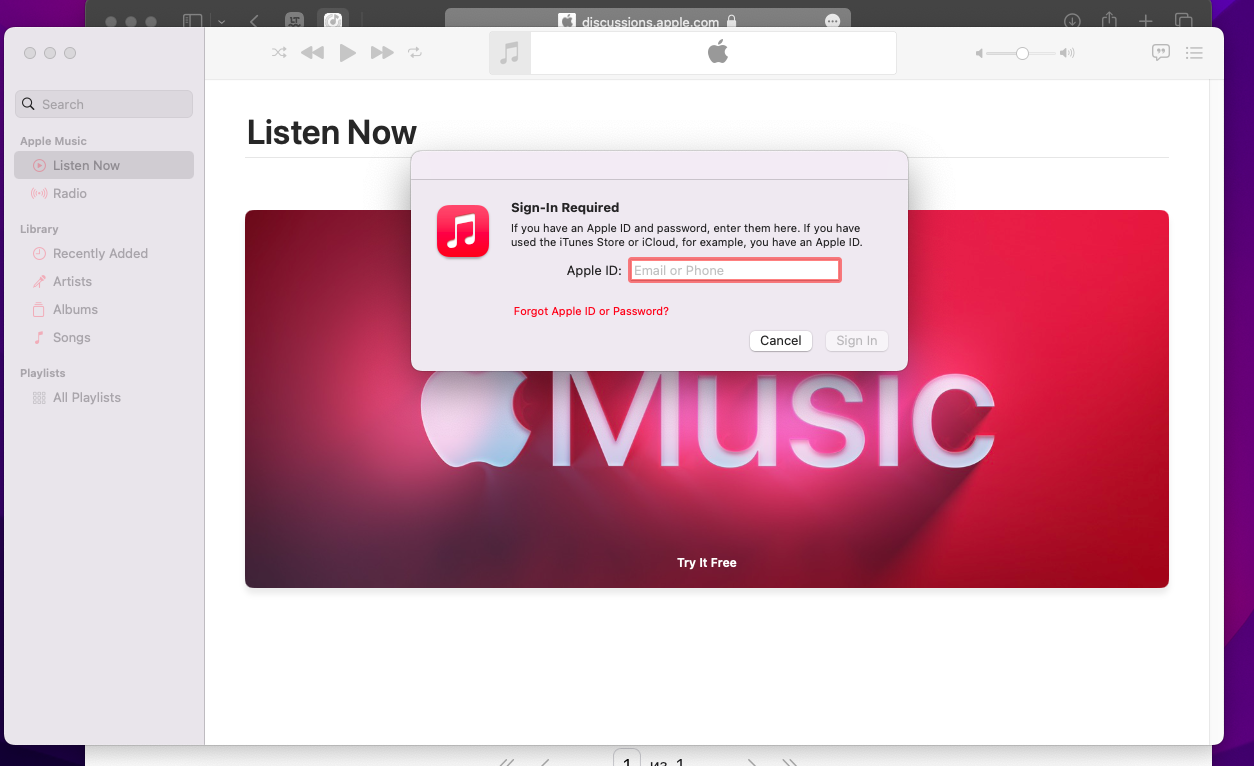This screenshot has height=766, width=1254.
Task: Mute using the low volume speaker icon
Action: pos(980,53)
